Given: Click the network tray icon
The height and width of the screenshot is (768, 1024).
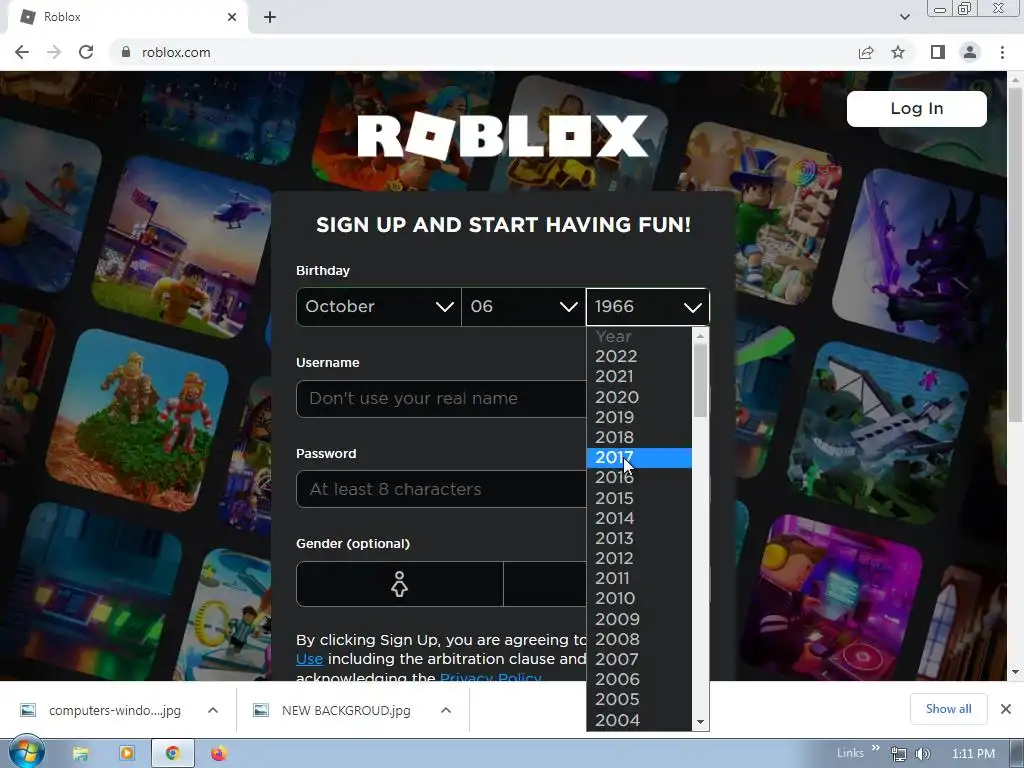Looking at the screenshot, I should coord(899,754).
